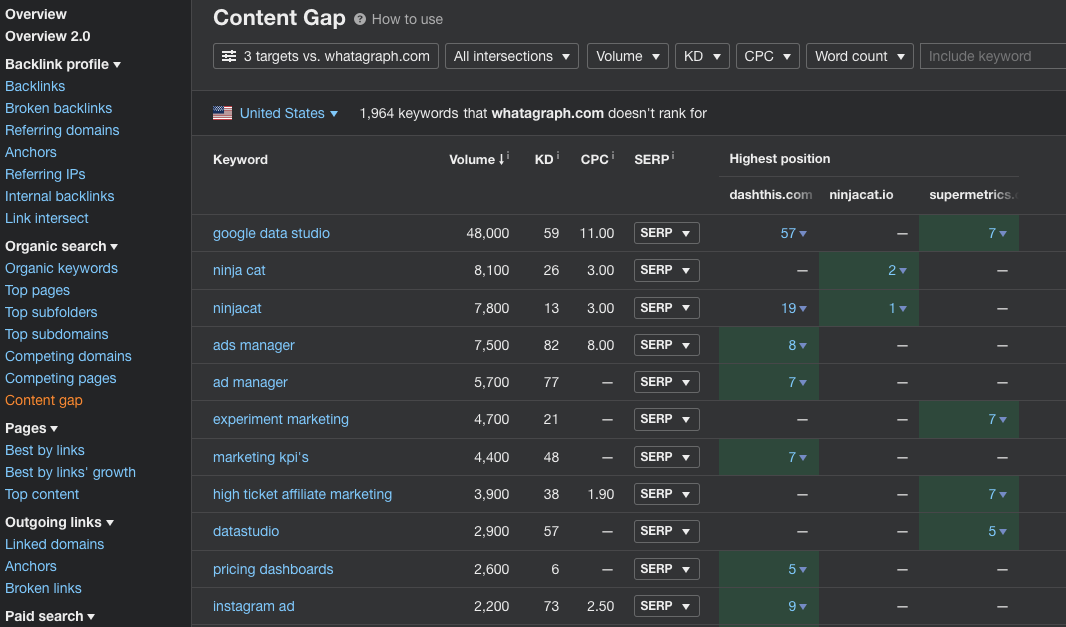
Task: Collapse the Outgoing links section
Action: [x=59, y=522]
